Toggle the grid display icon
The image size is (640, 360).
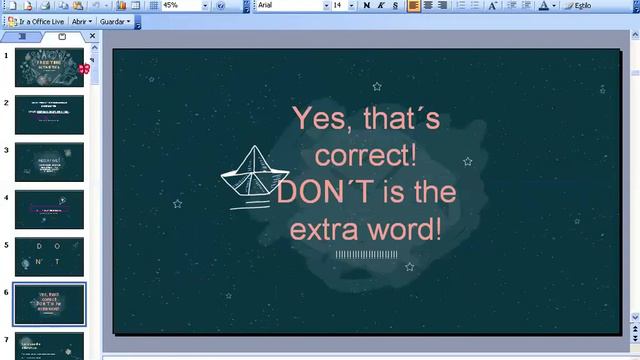click(x=154, y=5)
